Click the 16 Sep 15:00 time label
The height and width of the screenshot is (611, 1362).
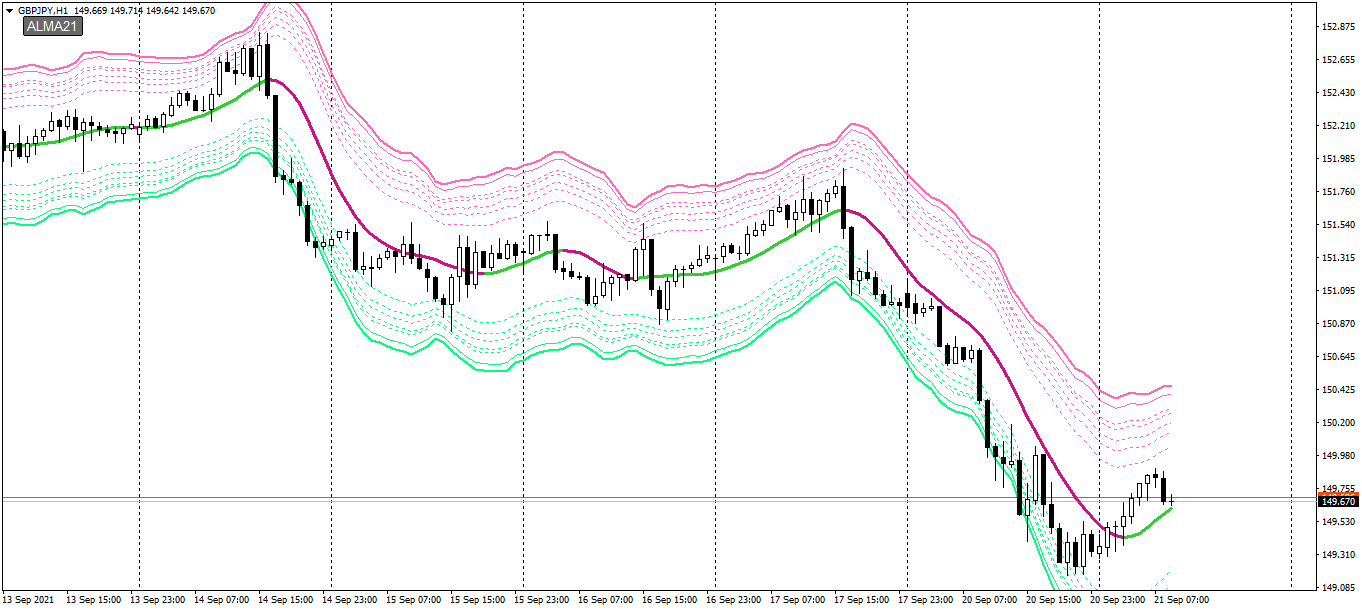[670, 600]
